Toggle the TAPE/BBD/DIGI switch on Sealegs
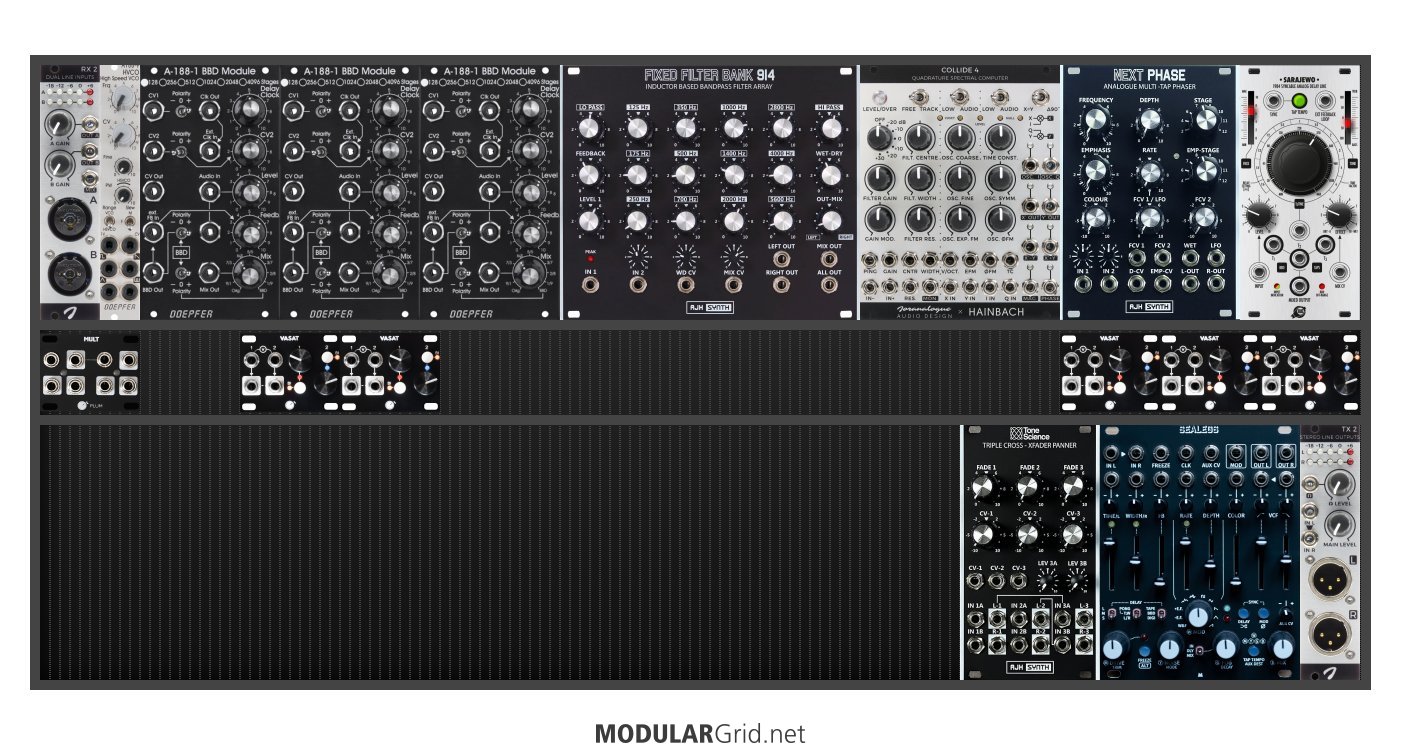Screen dimensions: 1401x755 (x=1161, y=613)
